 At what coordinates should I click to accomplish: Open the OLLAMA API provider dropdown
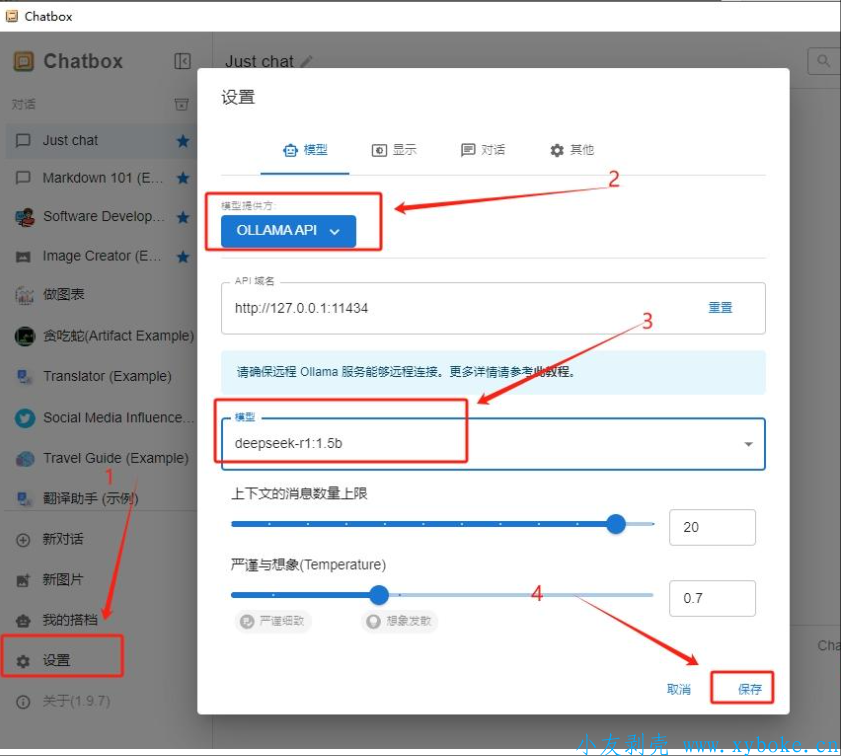pos(288,230)
